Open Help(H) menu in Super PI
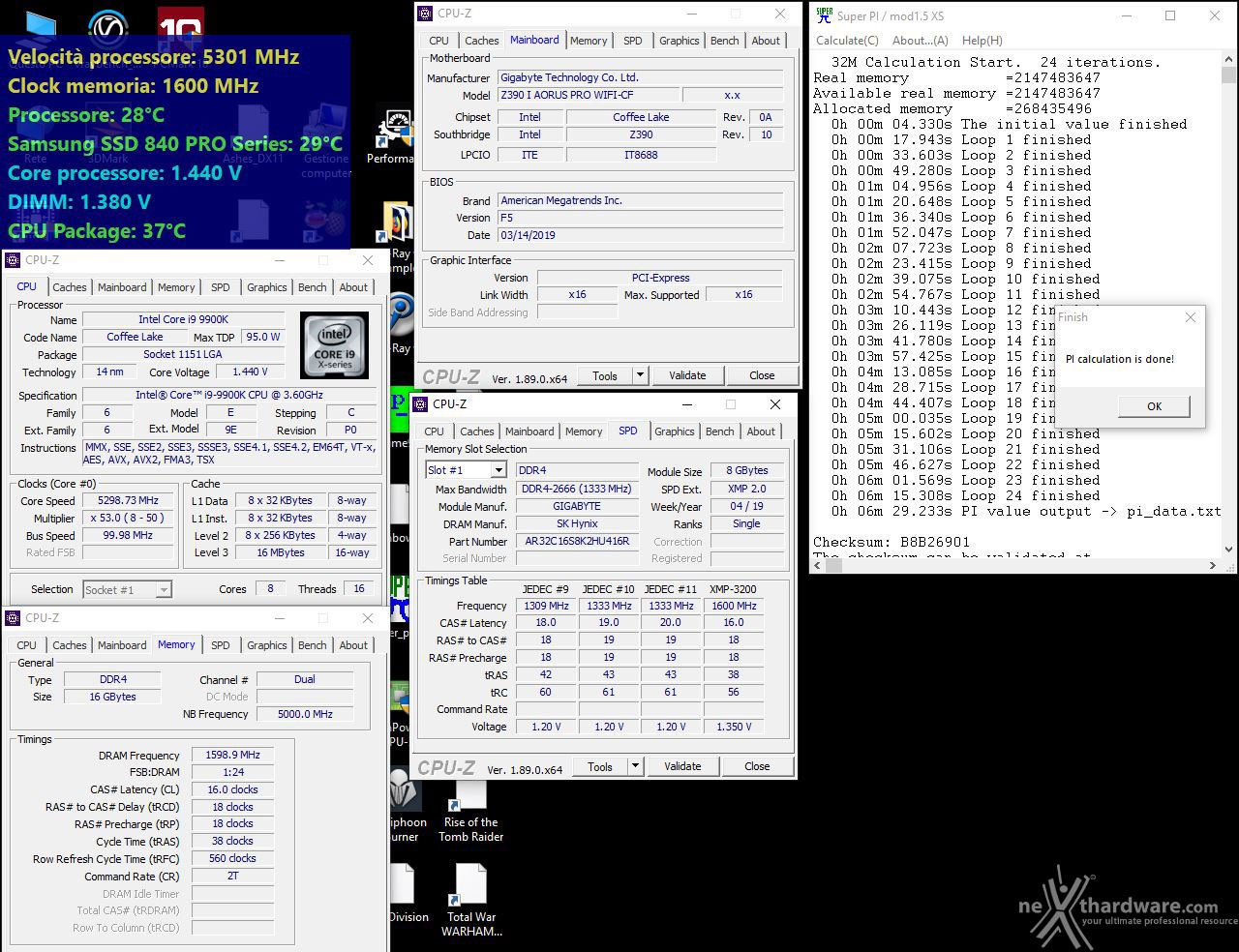 point(982,41)
